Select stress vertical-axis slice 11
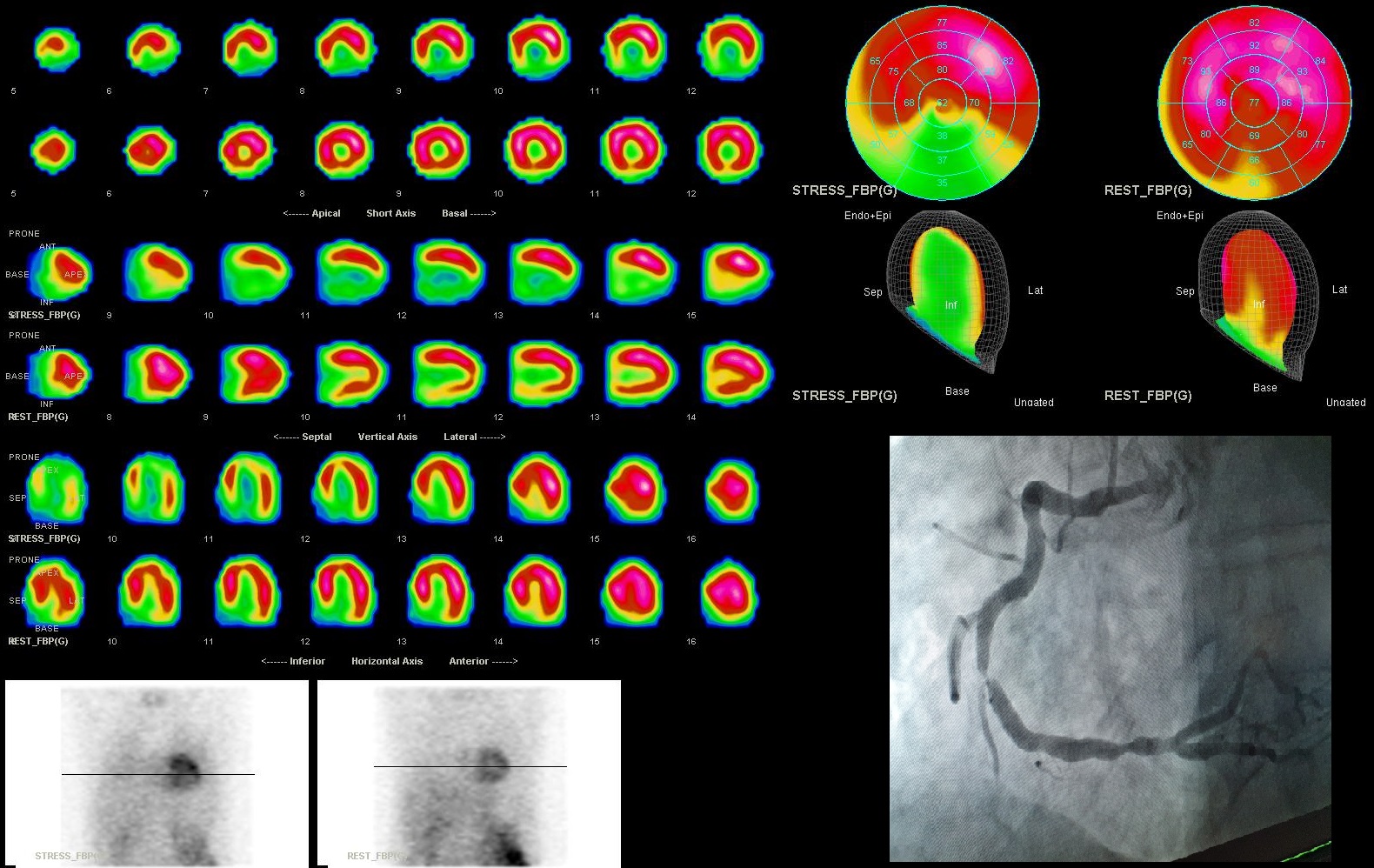 tap(351, 271)
